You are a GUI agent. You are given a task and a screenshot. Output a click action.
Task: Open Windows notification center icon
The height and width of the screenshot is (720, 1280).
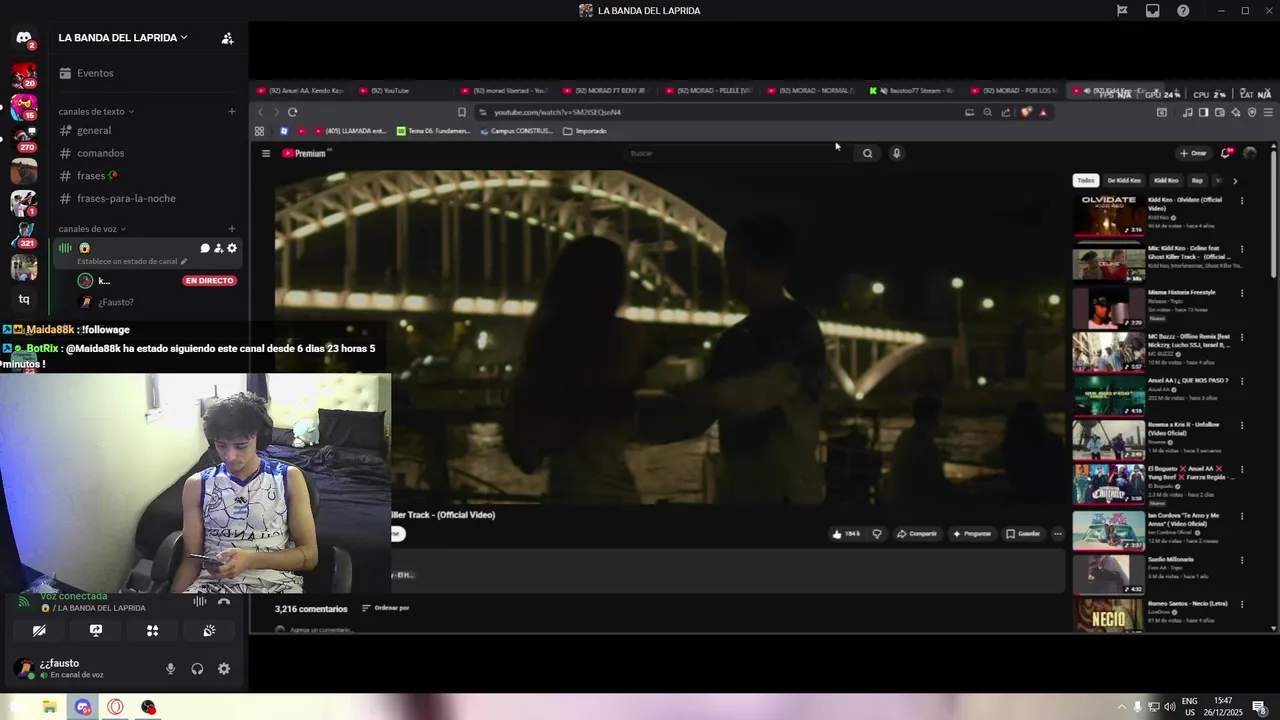pos(1259,707)
